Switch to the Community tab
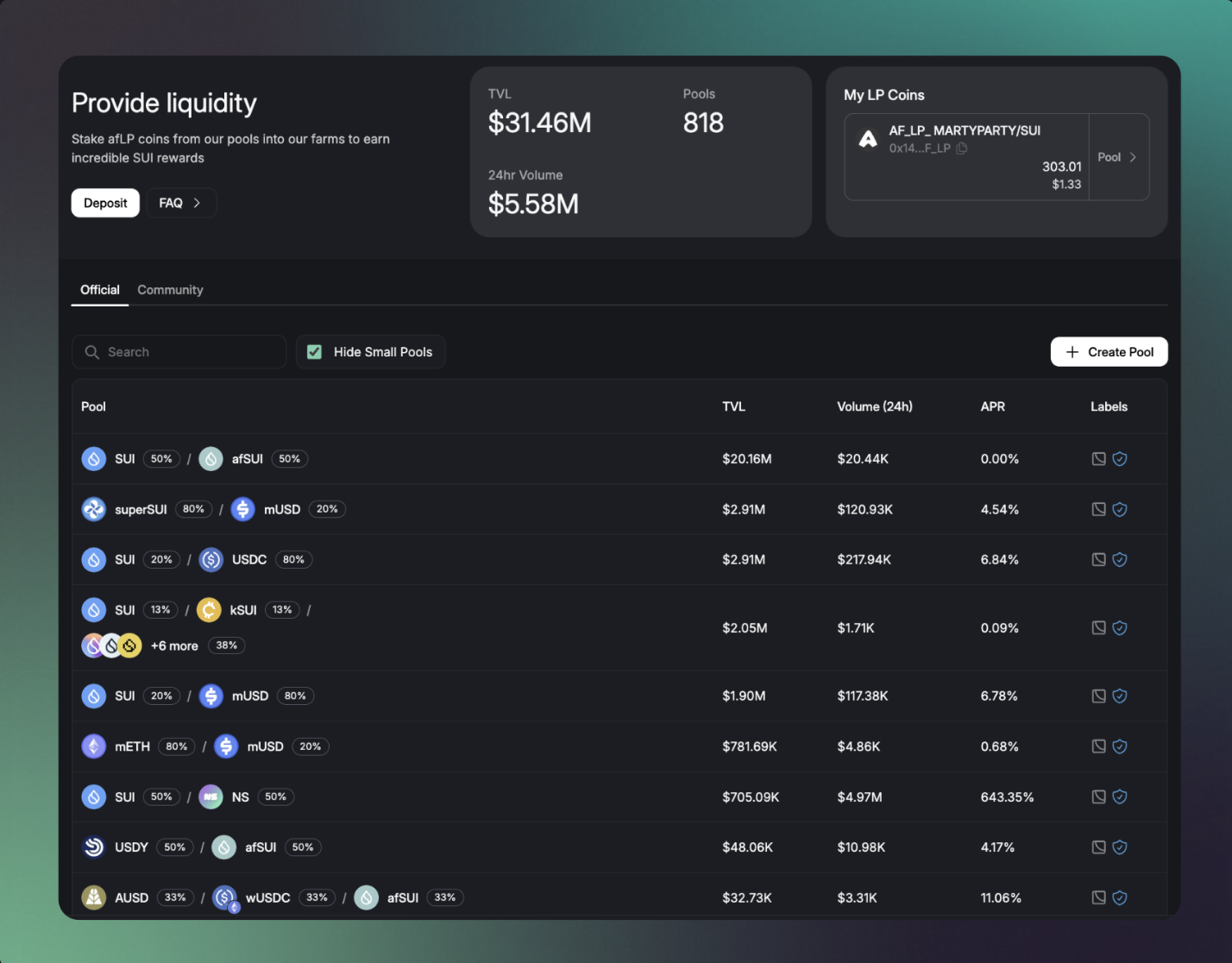This screenshot has height=963, width=1232. pos(170,290)
